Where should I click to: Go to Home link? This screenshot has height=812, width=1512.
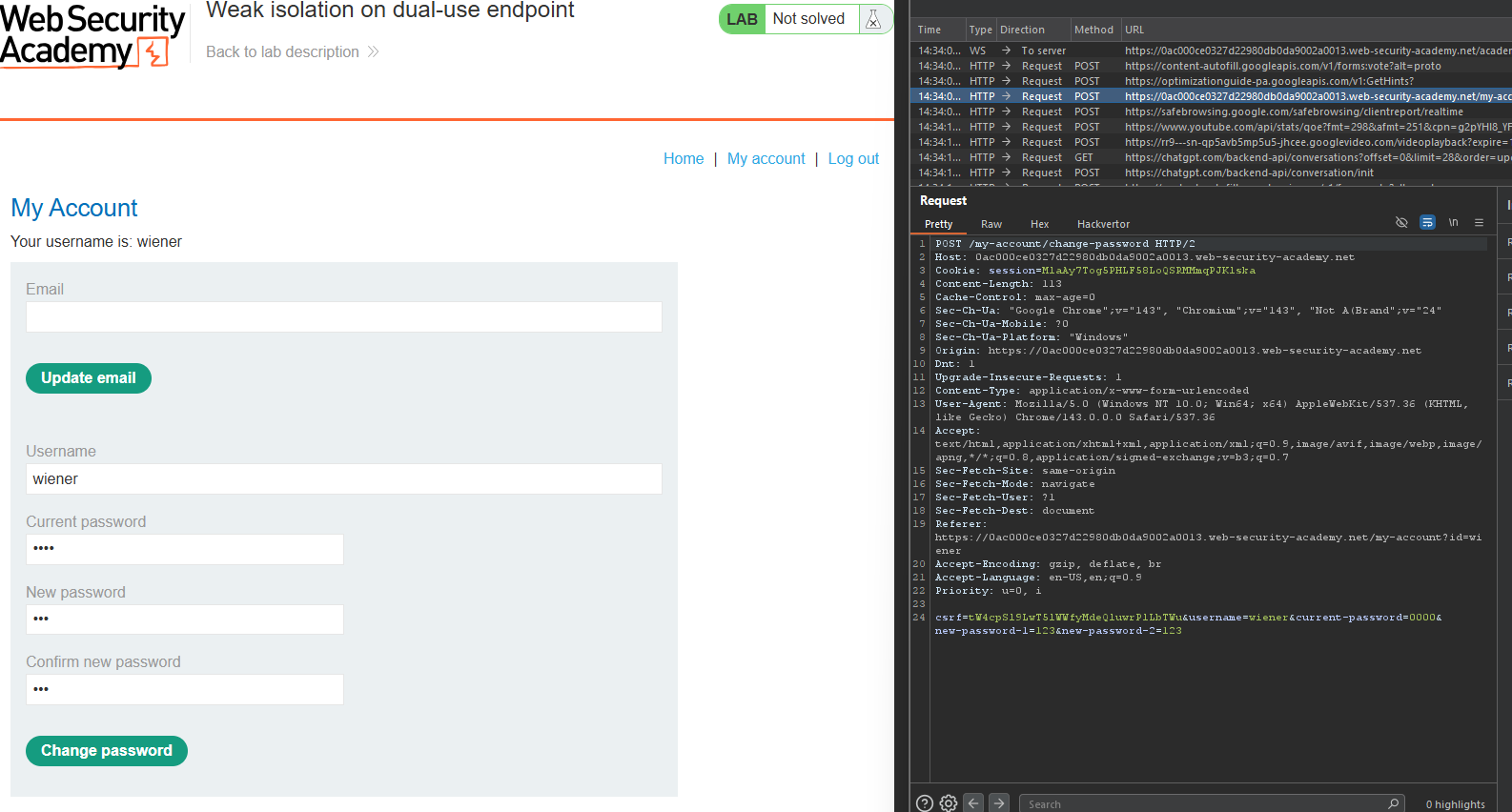pos(684,158)
